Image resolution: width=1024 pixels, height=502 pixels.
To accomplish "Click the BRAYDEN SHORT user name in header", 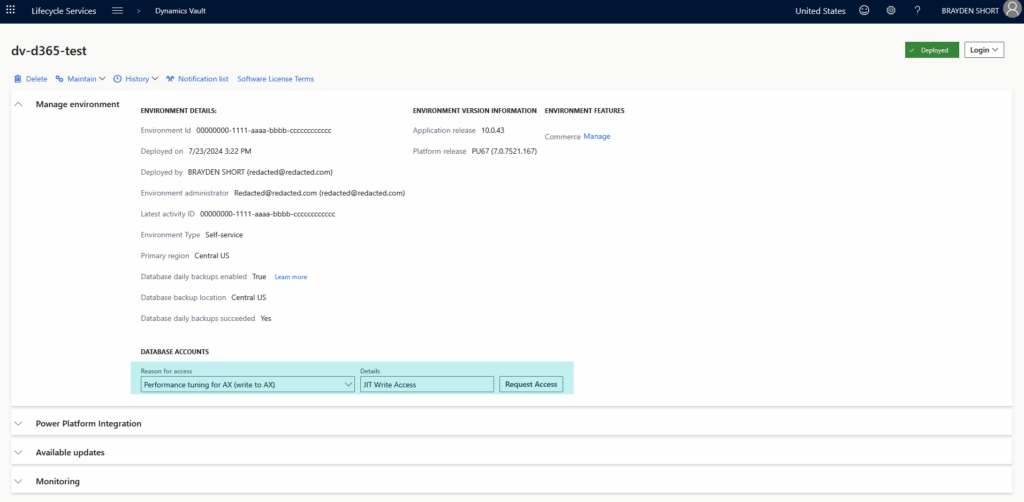I will tap(970, 10).
